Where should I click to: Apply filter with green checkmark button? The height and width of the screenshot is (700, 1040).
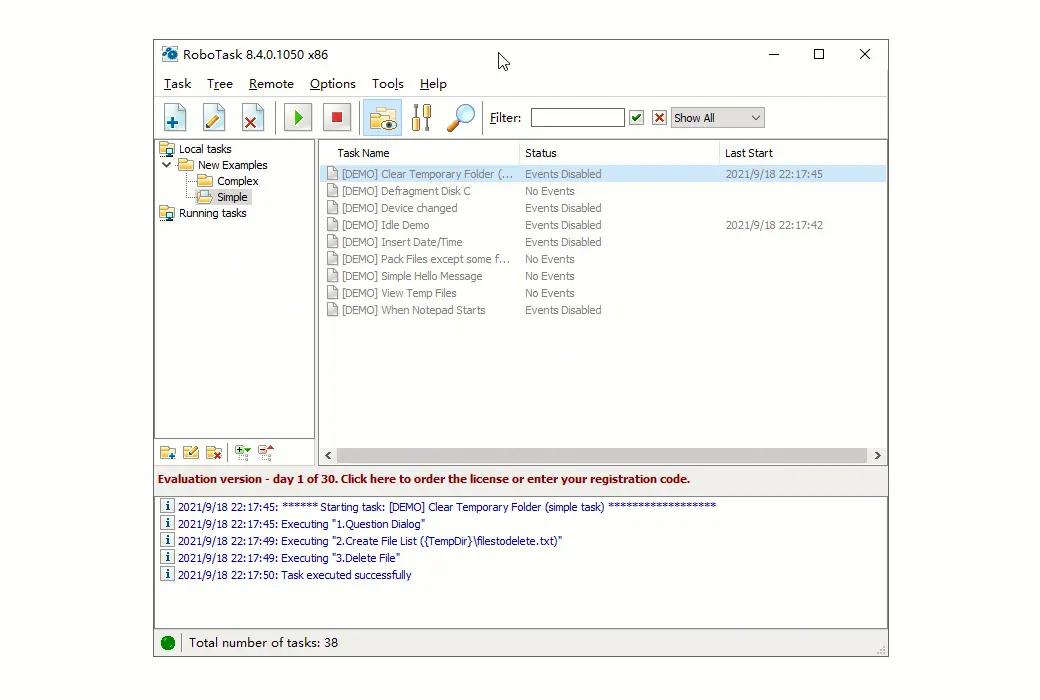pos(637,117)
